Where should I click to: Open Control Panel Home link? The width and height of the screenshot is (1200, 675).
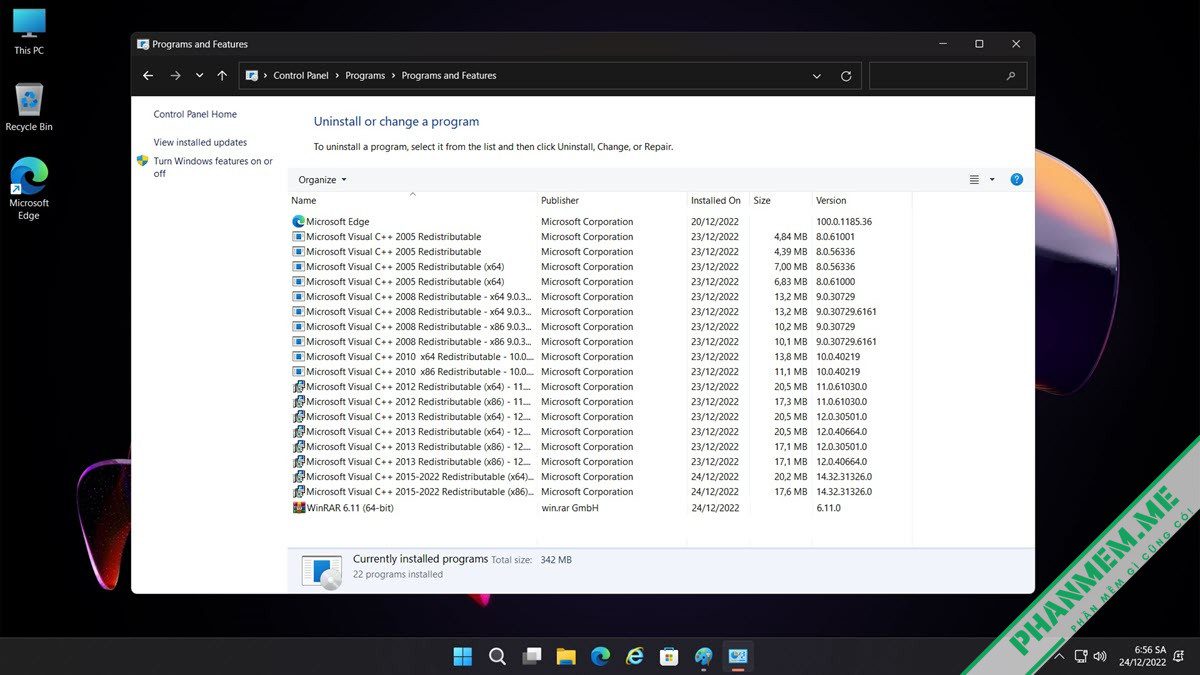point(195,114)
